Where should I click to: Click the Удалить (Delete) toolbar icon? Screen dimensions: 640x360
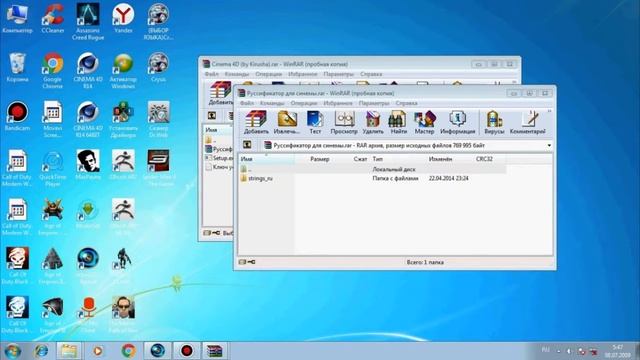373,122
